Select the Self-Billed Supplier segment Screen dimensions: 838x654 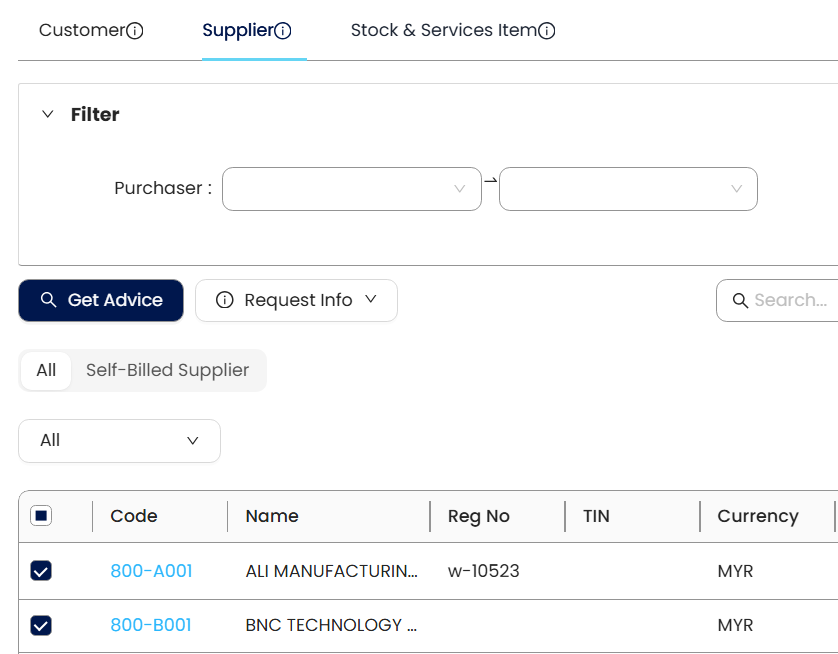[167, 370]
